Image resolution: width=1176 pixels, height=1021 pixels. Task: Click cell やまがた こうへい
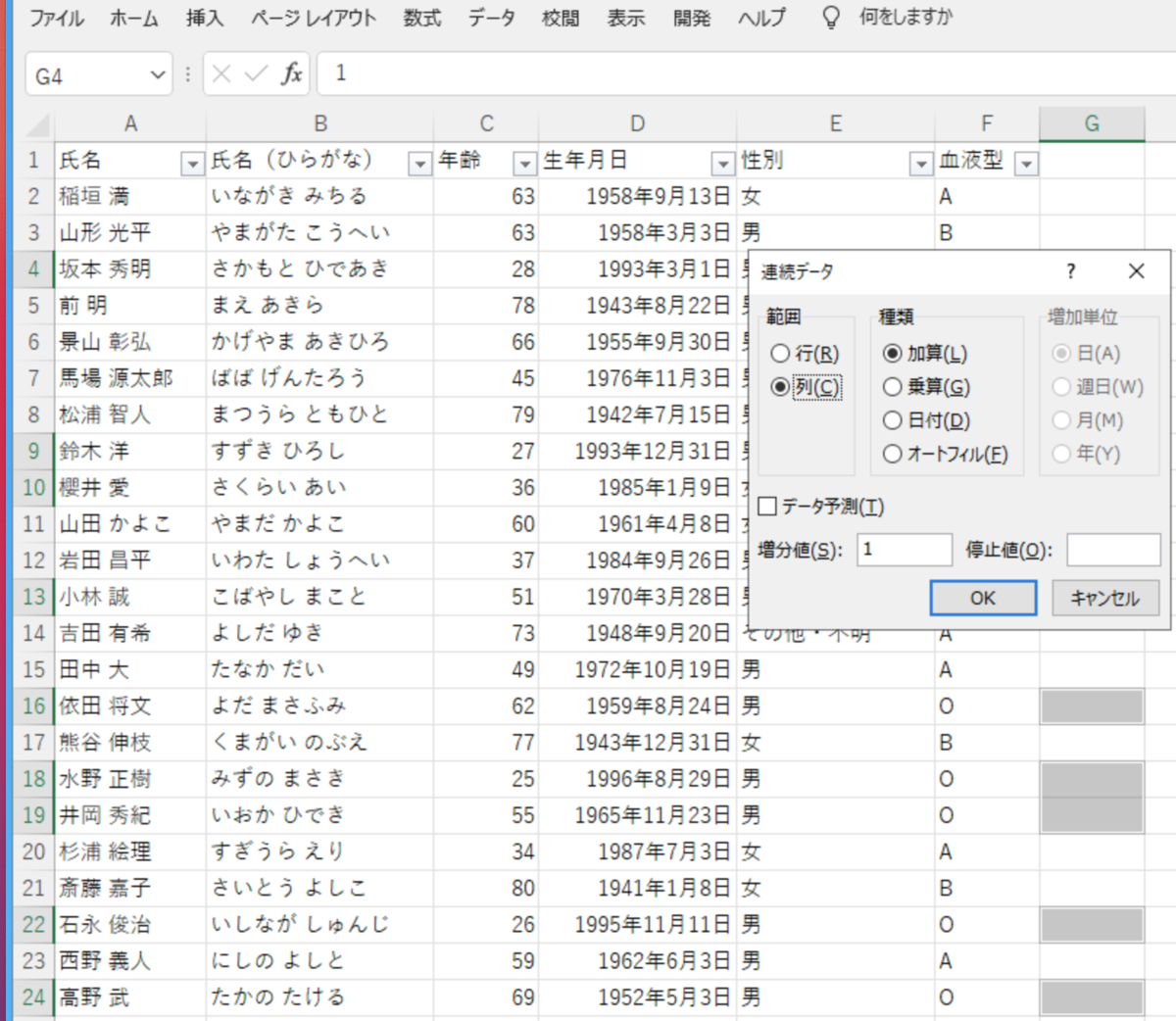click(x=319, y=233)
